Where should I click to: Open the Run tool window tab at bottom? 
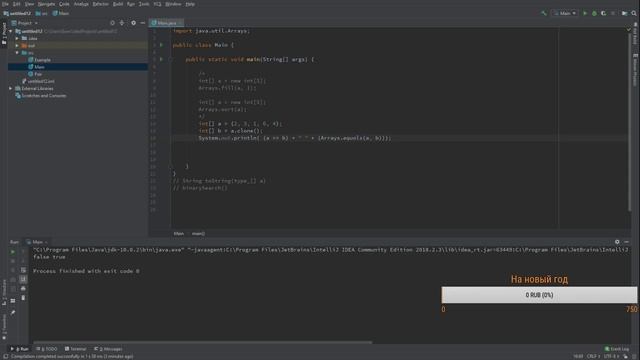20,349
